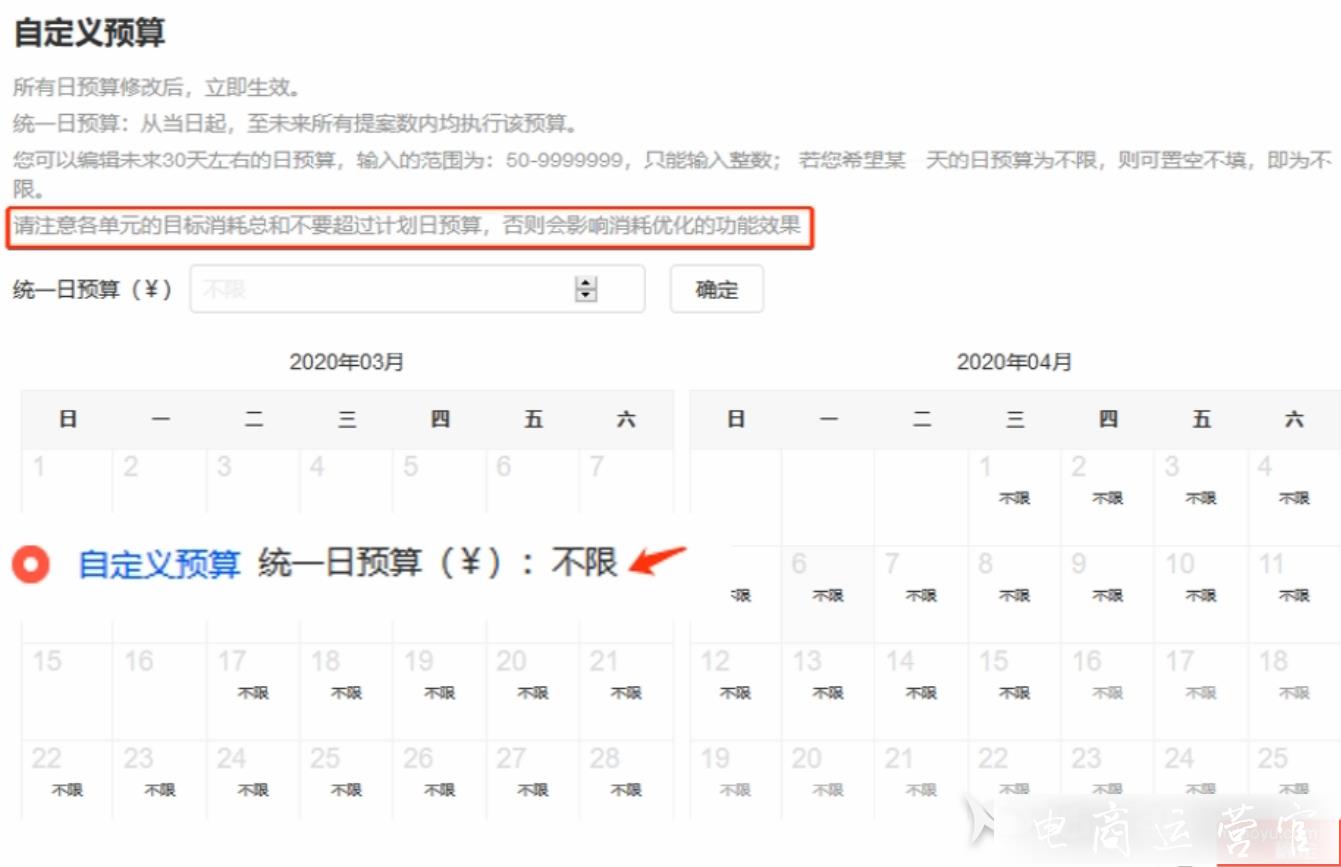Open April 1 budget cell

[x=1014, y=496]
